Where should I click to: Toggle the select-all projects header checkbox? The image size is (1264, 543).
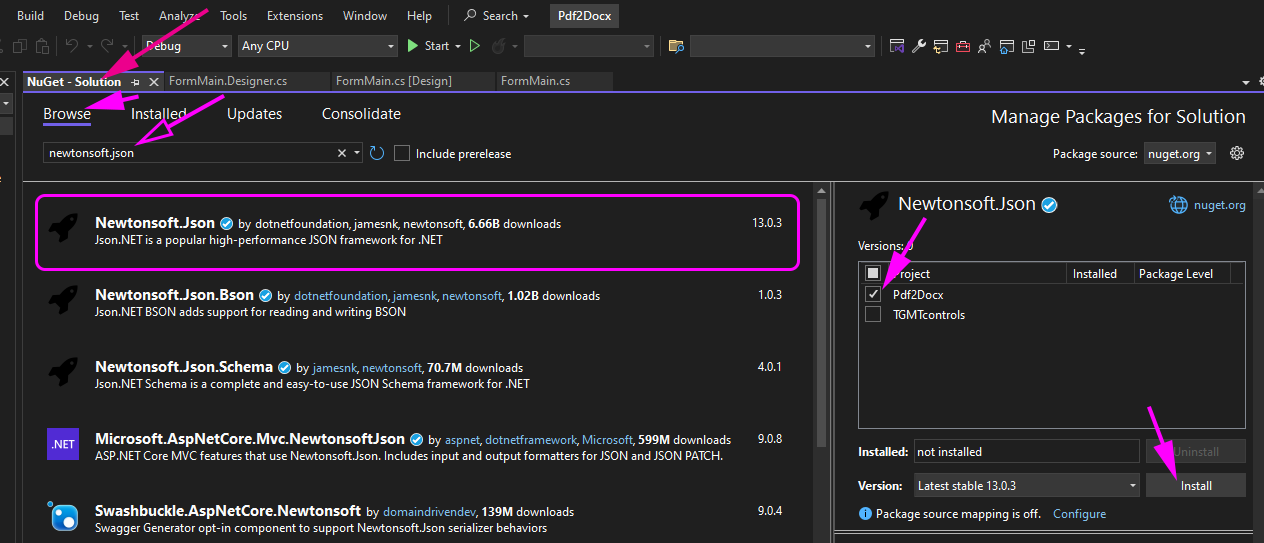pos(873,273)
